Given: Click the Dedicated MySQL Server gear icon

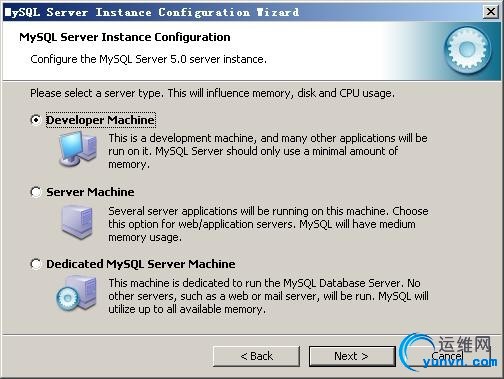Looking at the screenshot, I should click(77, 294).
